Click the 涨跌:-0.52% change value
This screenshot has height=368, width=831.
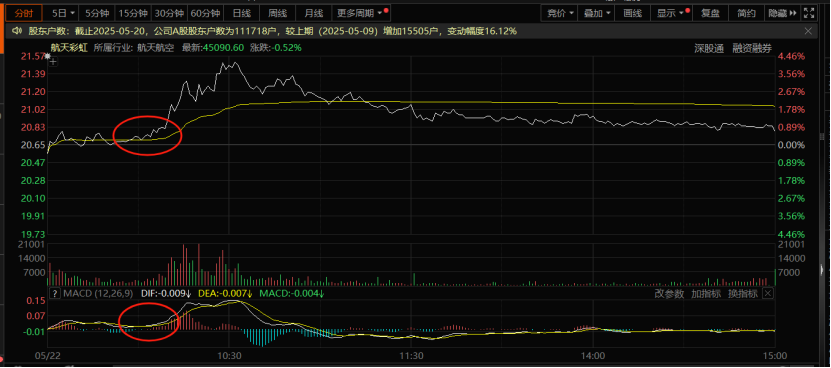point(276,48)
